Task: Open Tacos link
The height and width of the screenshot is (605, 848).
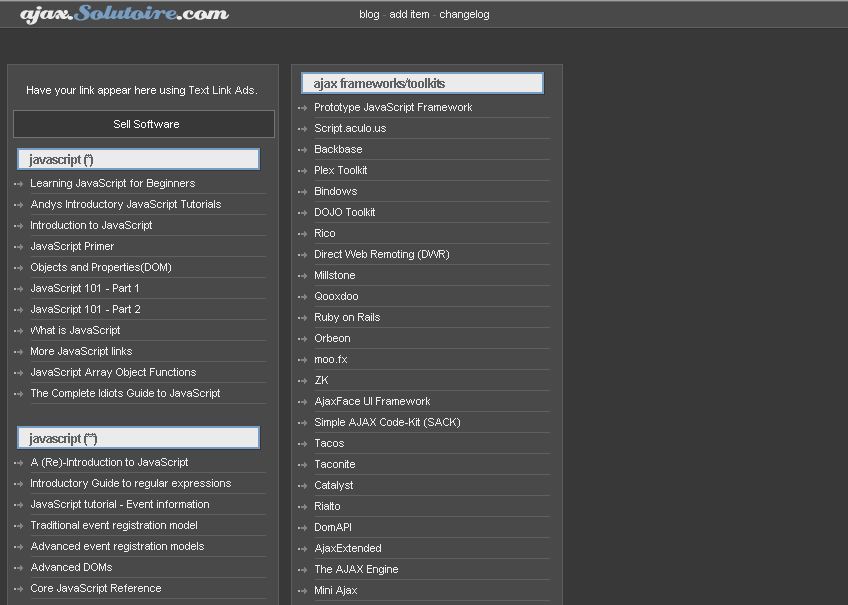Action: 329,443
